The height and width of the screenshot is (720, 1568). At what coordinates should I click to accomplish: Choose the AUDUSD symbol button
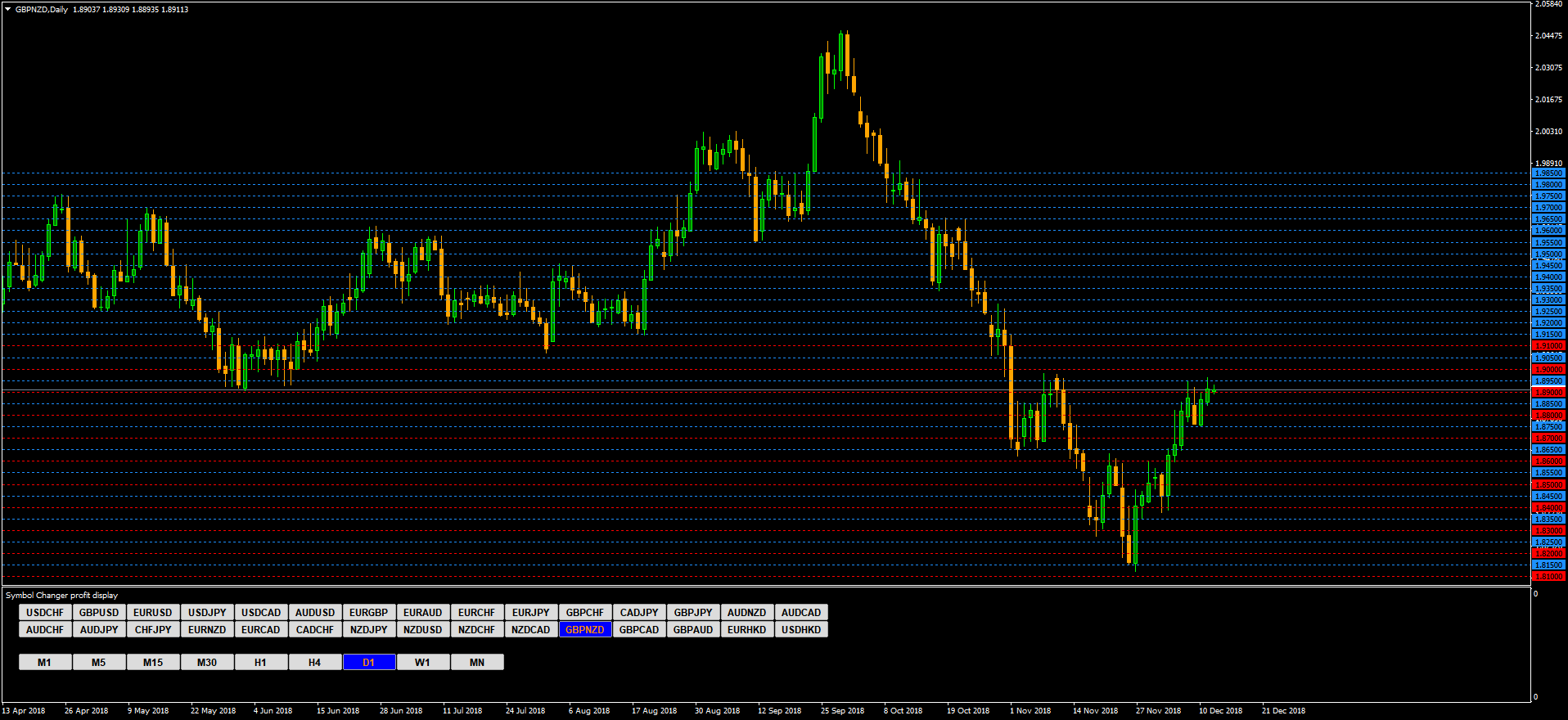tap(315, 613)
